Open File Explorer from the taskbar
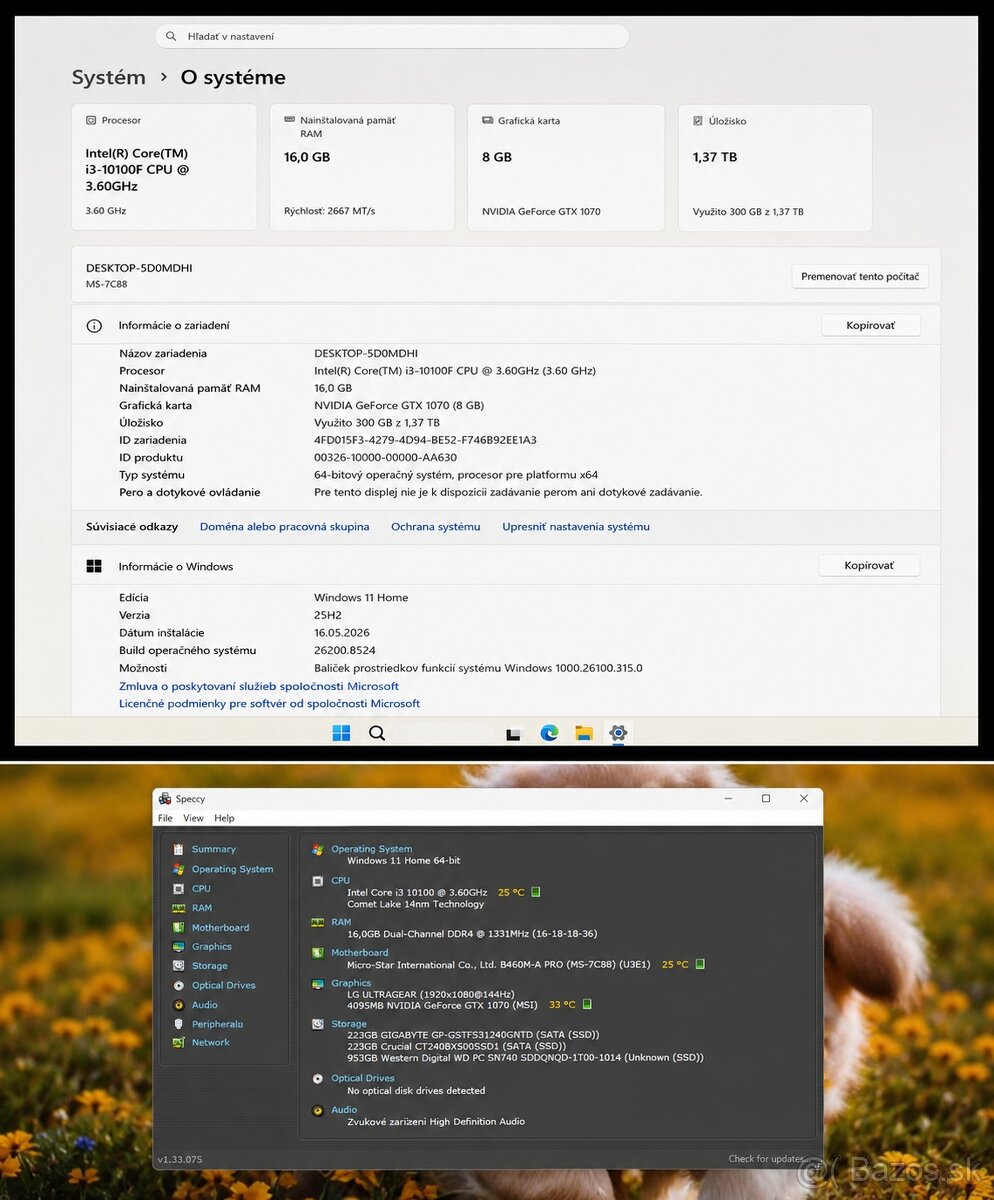The image size is (994, 1200). coord(584,733)
